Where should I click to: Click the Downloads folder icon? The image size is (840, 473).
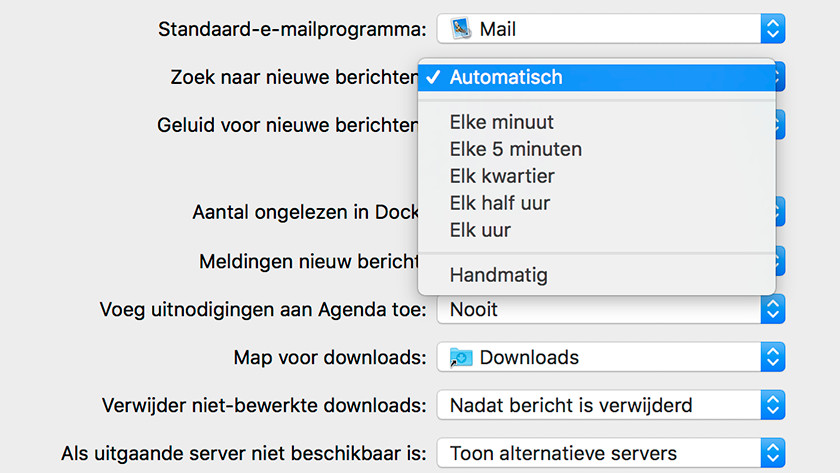461,357
